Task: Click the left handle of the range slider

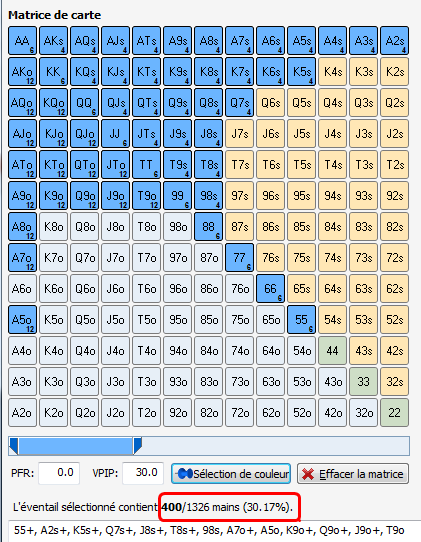Action: point(14,446)
